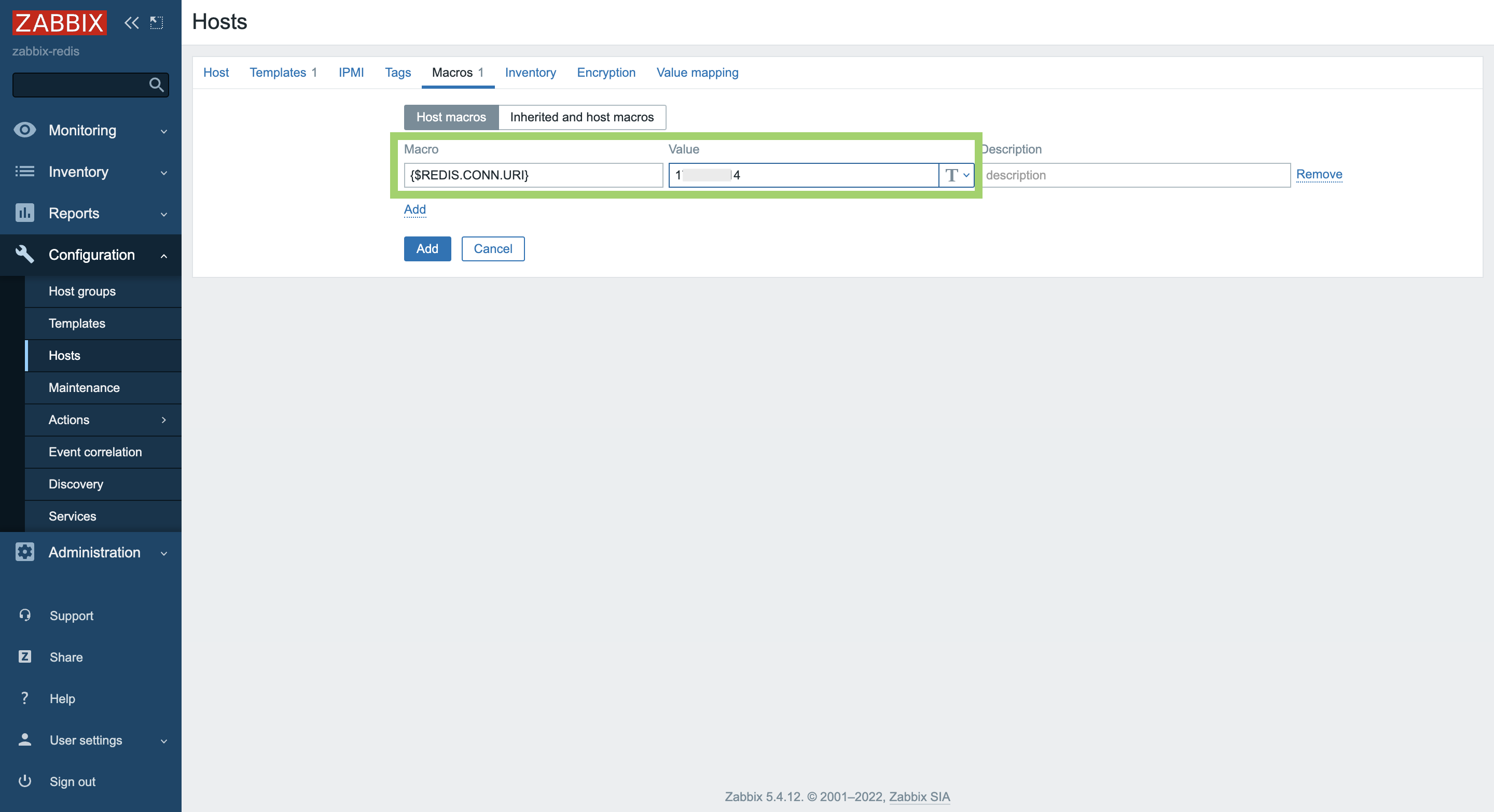The width and height of the screenshot is (1494, 812).
Task: Expand the Administration submenu
Action: coord(92,552)
